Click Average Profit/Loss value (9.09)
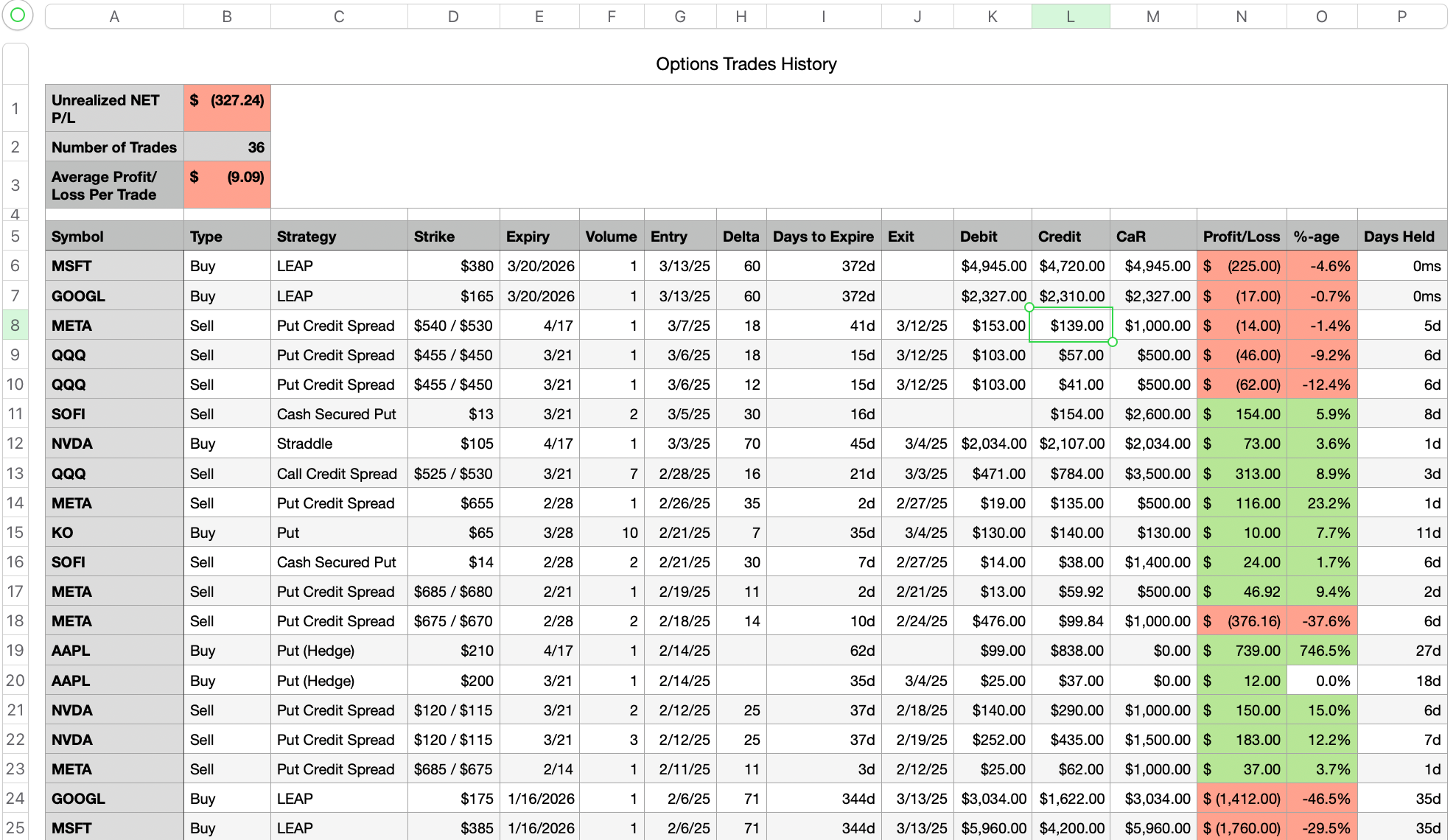This screenshot has width=1456, height=840. pos(227,185)
